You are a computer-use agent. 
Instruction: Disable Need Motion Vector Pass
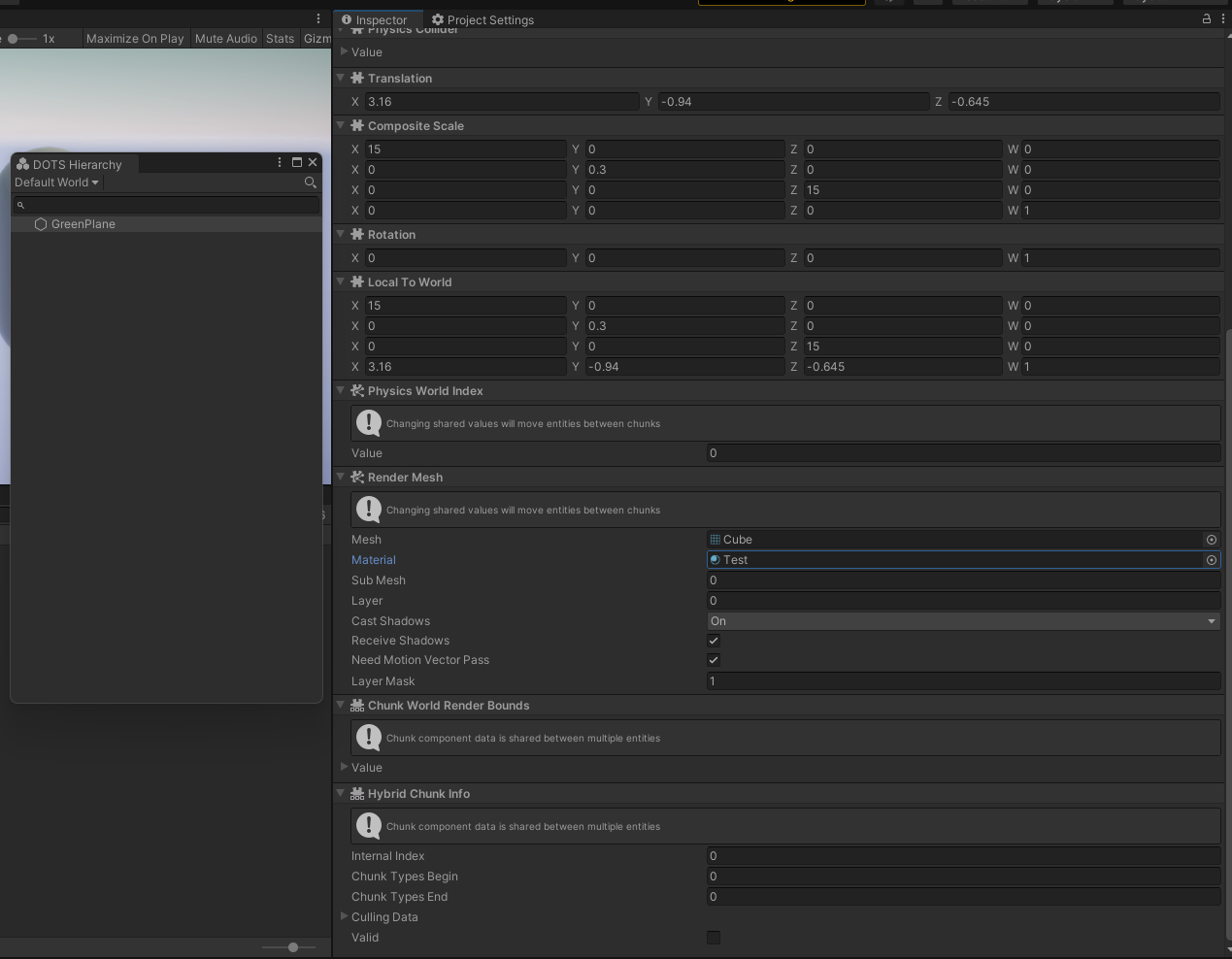click(714, 660)
